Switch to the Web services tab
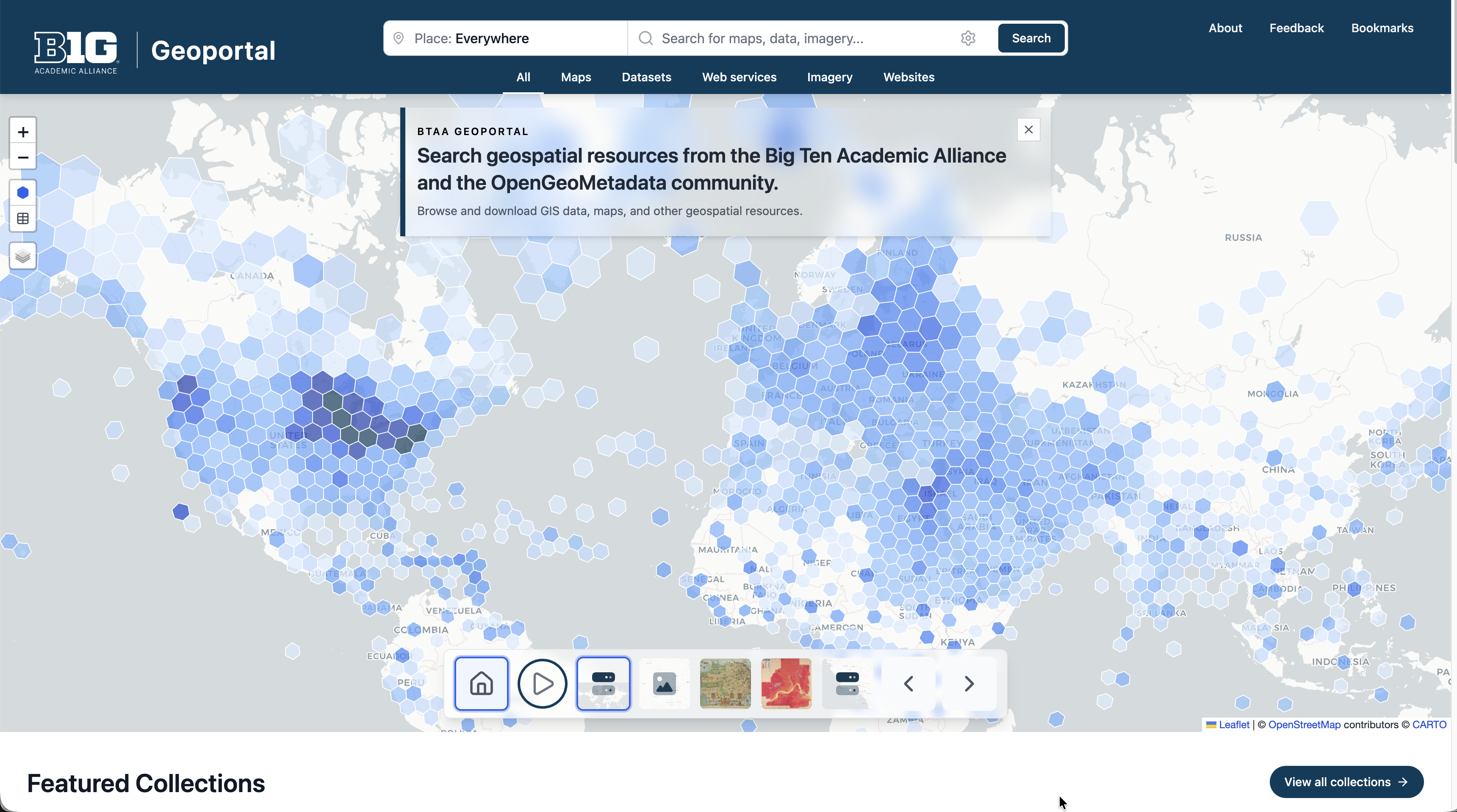This screenshot has width=1457, height=812. pos(739,77)
